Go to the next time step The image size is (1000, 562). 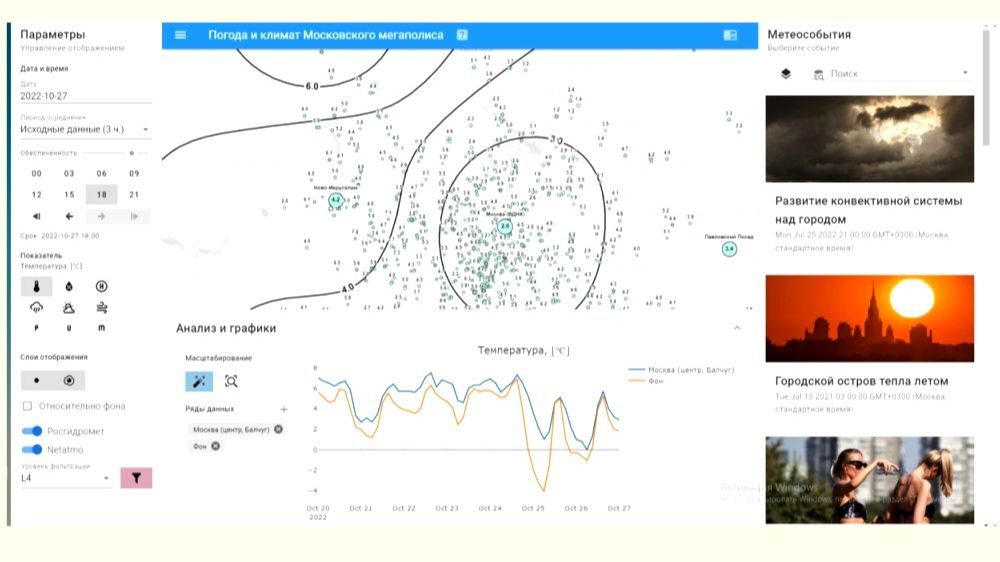click(101, 216)
